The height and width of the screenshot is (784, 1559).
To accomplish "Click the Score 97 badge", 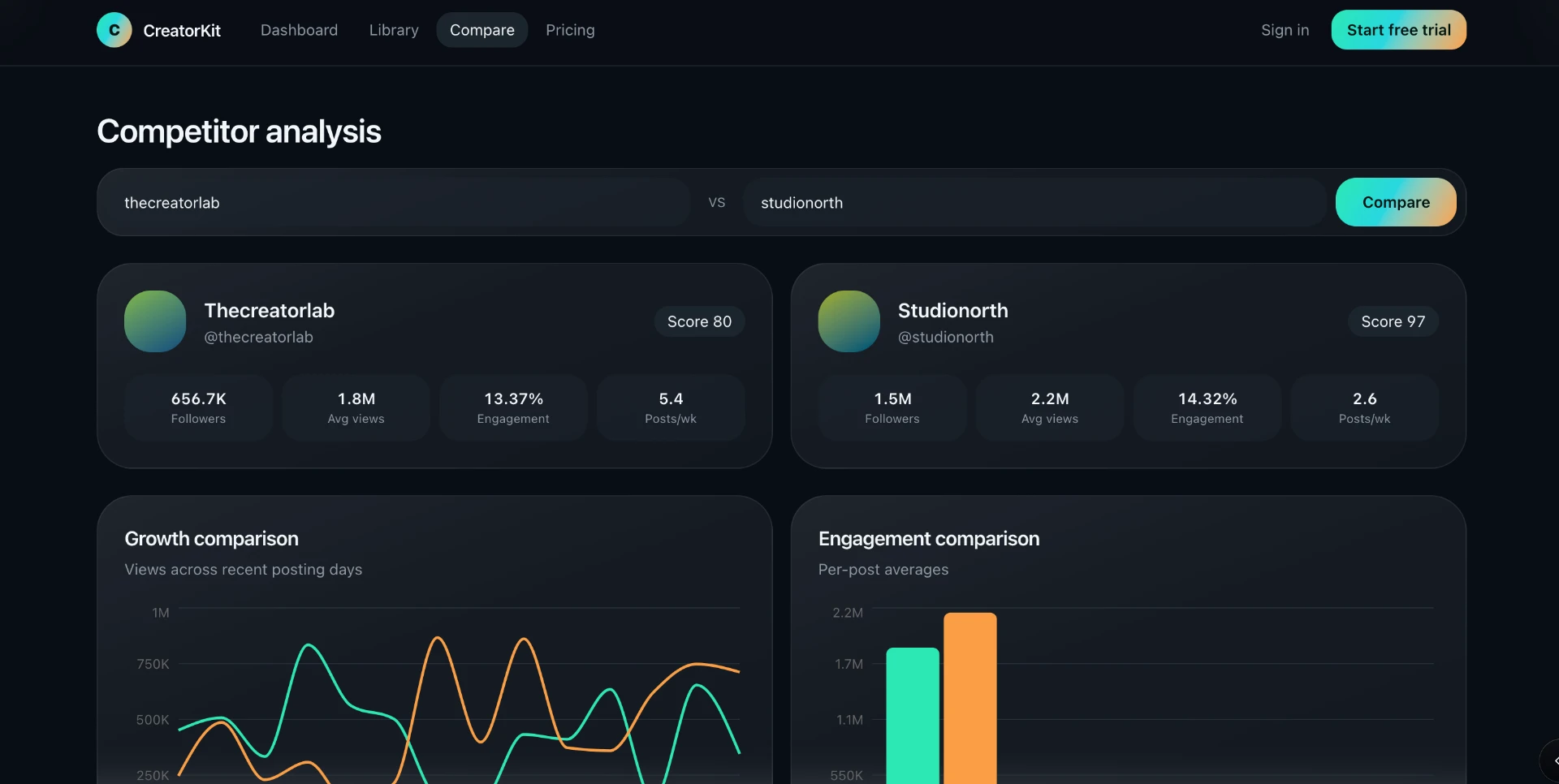I will (x=1393, y=321).
